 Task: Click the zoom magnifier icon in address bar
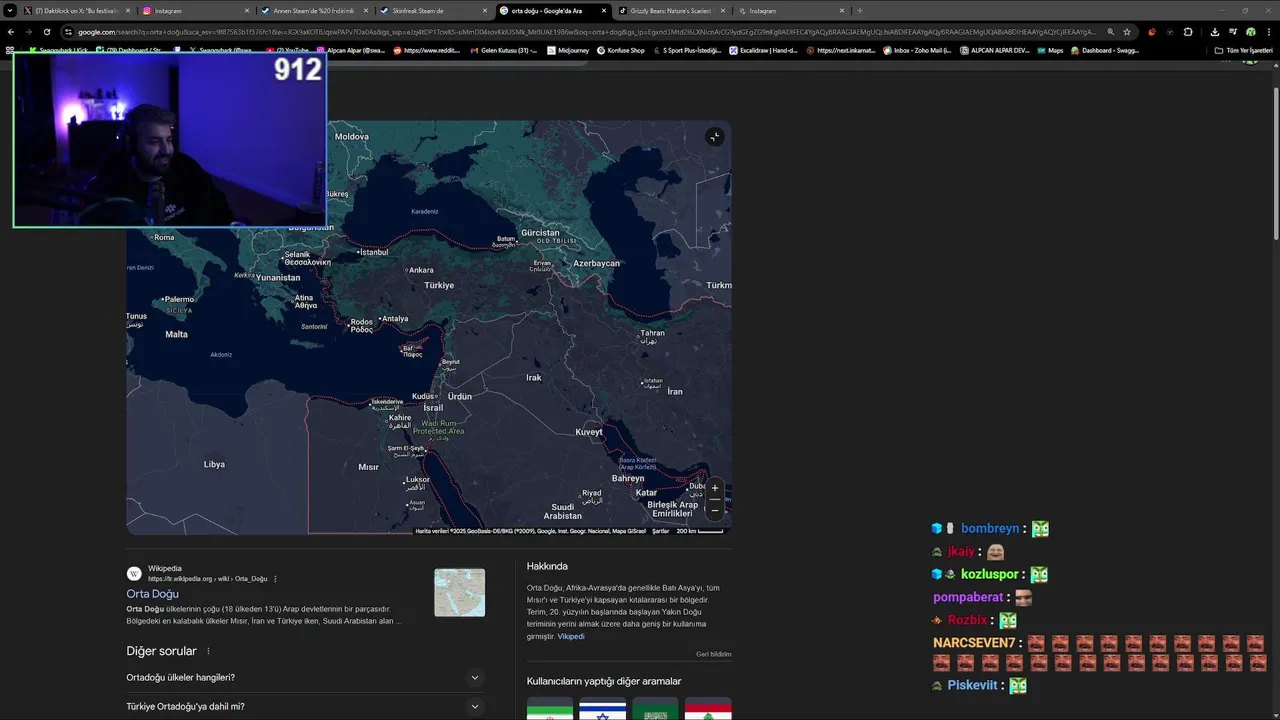tap(1110, 32)
